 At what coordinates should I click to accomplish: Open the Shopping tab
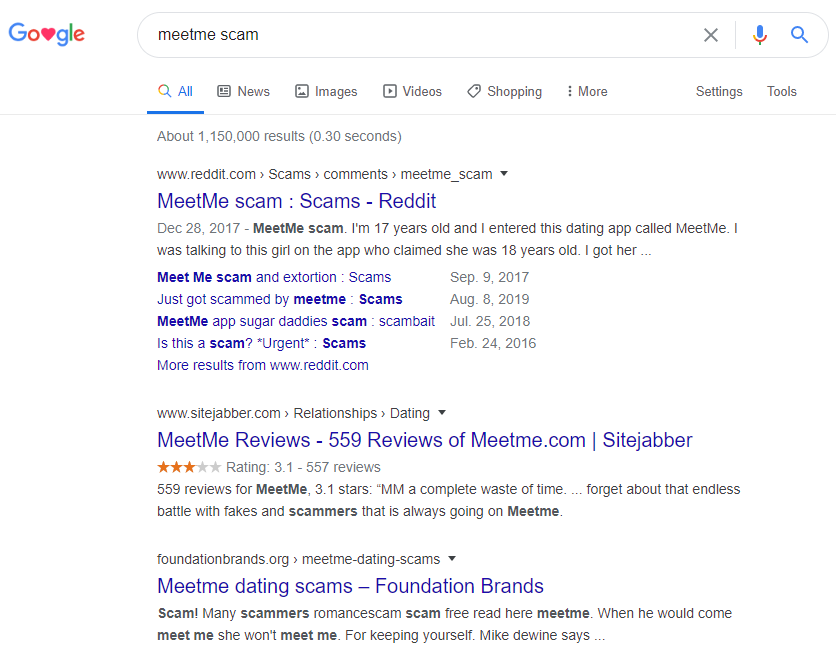tap(504, 91)
